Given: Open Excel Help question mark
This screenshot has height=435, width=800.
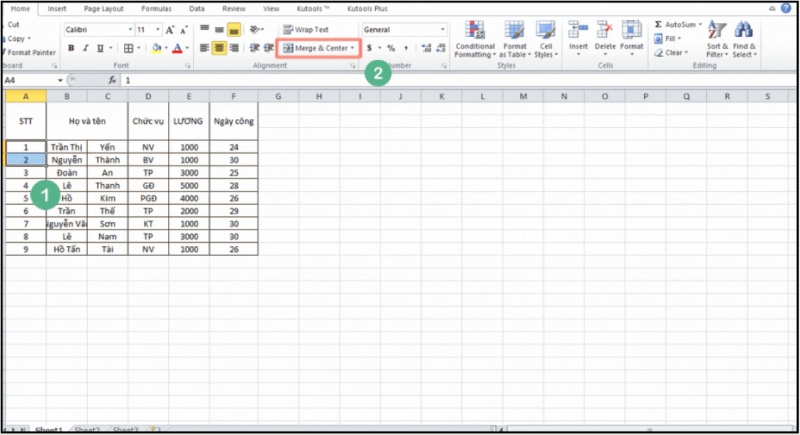Looking at the screenshot, I should pos(786,8).
